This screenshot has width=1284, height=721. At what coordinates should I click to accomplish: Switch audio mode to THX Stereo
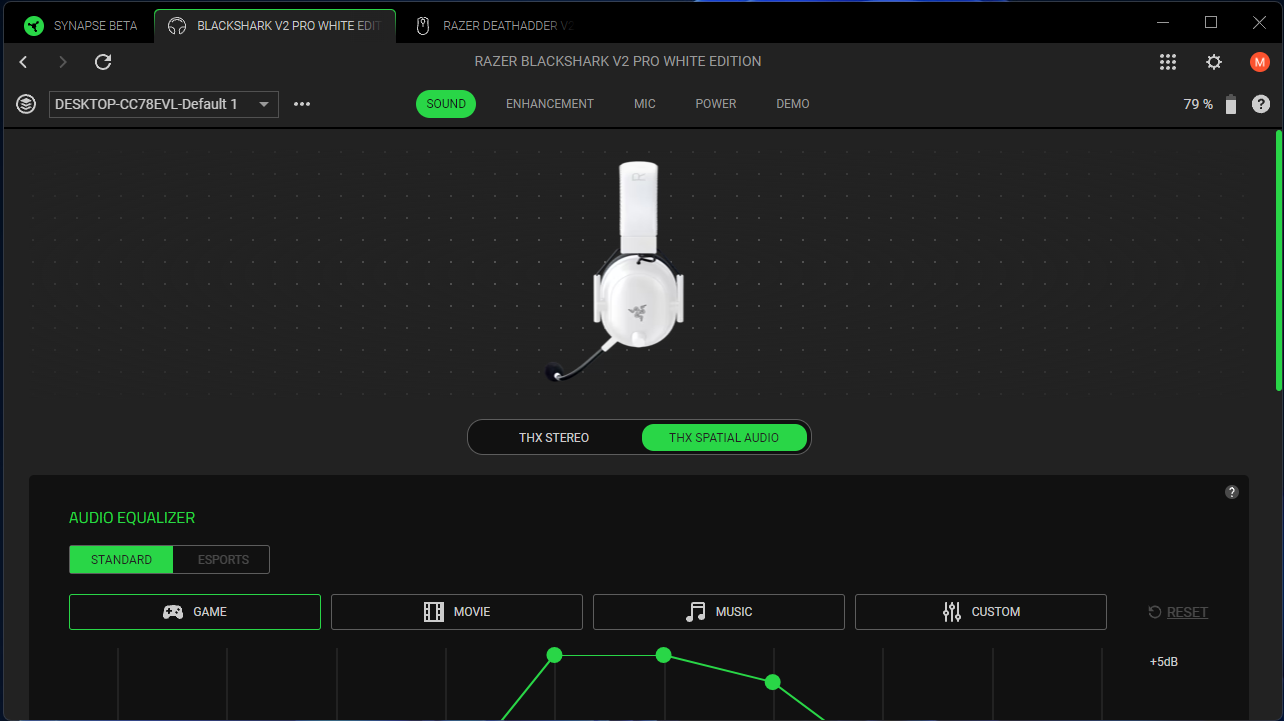(554, 438)
